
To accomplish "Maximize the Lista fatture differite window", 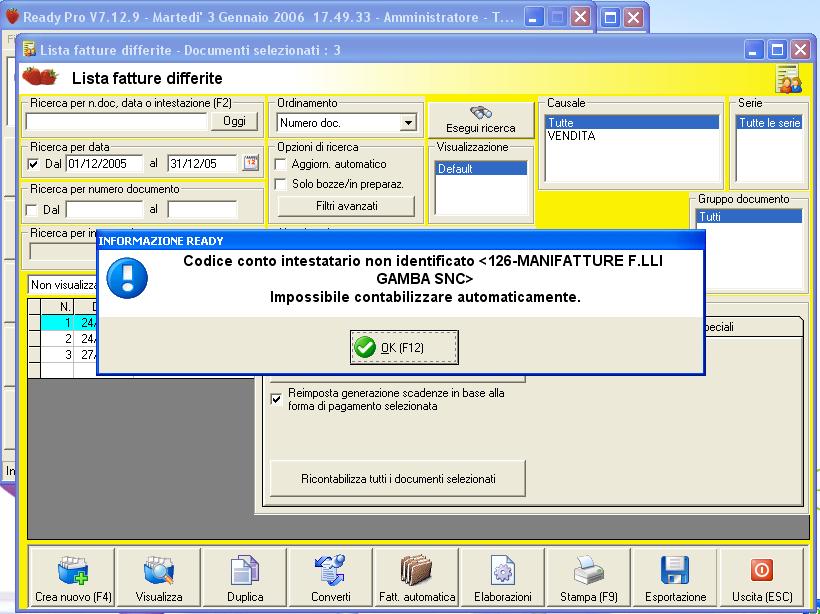I will pyautogui.click(x=777, y=50).
